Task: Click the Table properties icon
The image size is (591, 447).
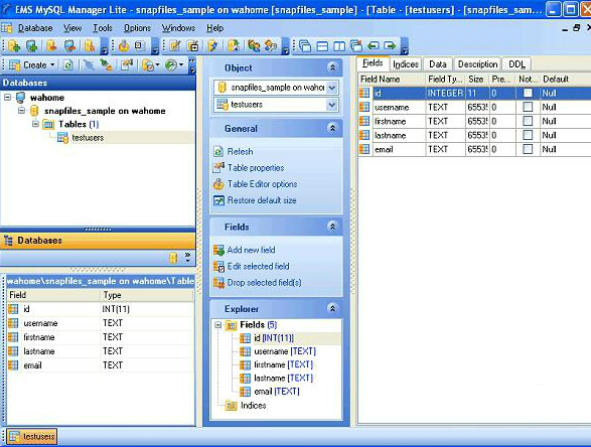Action: (219, 167)
